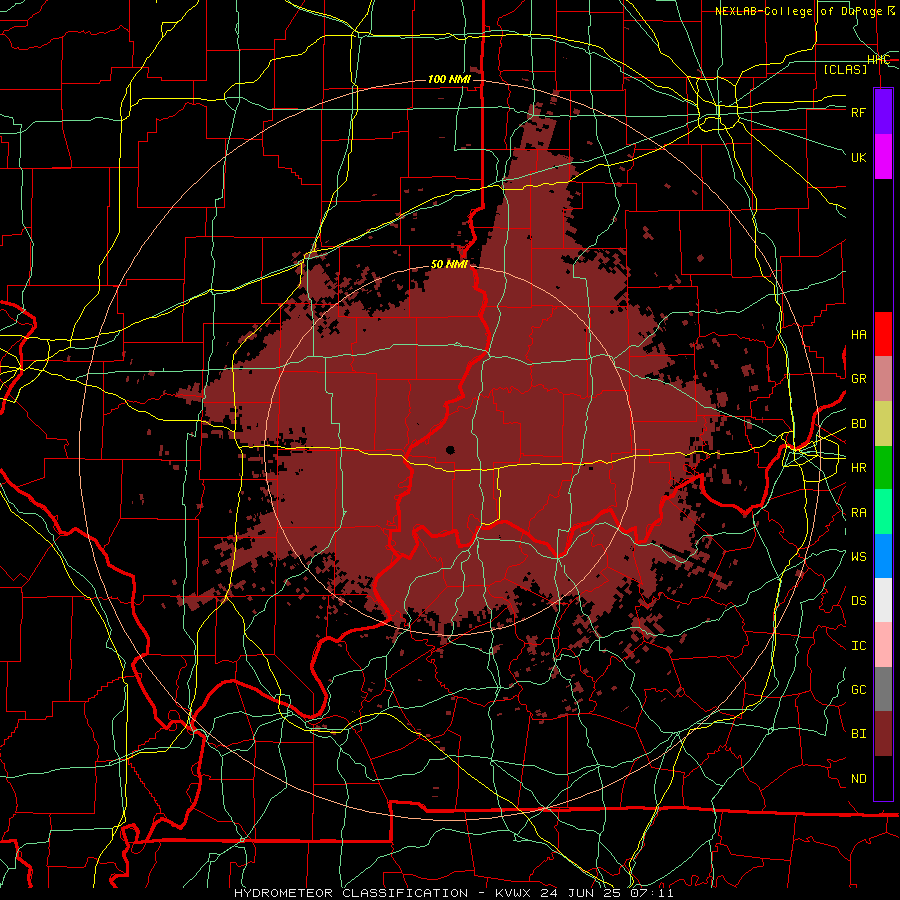Select the HR legend label

[x=859, y=468]
